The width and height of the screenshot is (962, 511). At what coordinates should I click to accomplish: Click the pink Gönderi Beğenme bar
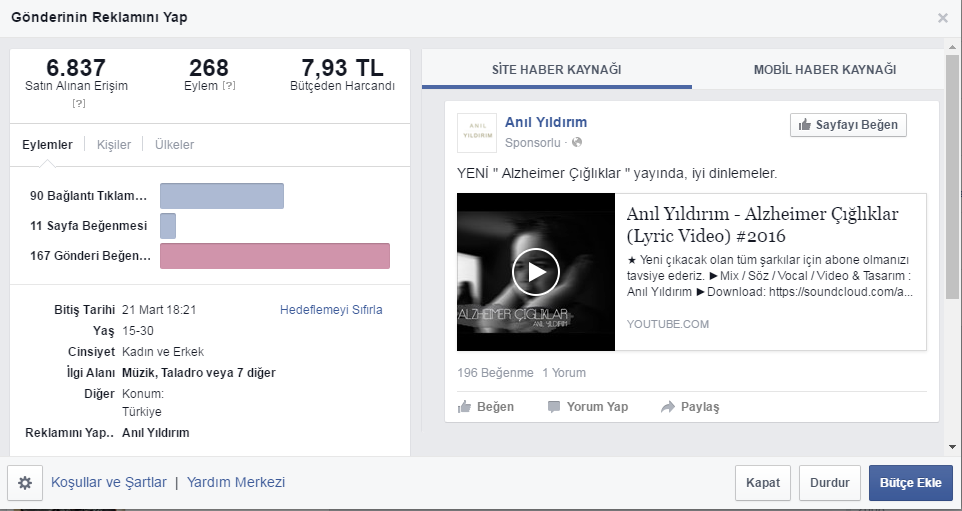(274, 256)
